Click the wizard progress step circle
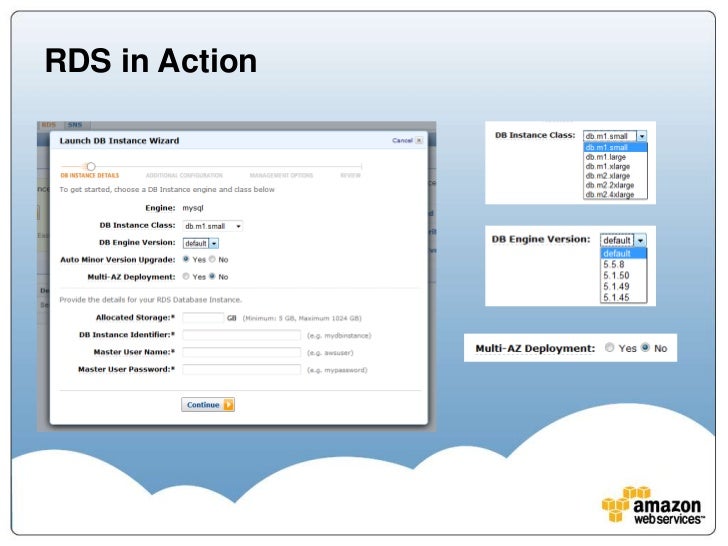 [x=91, y=166]
